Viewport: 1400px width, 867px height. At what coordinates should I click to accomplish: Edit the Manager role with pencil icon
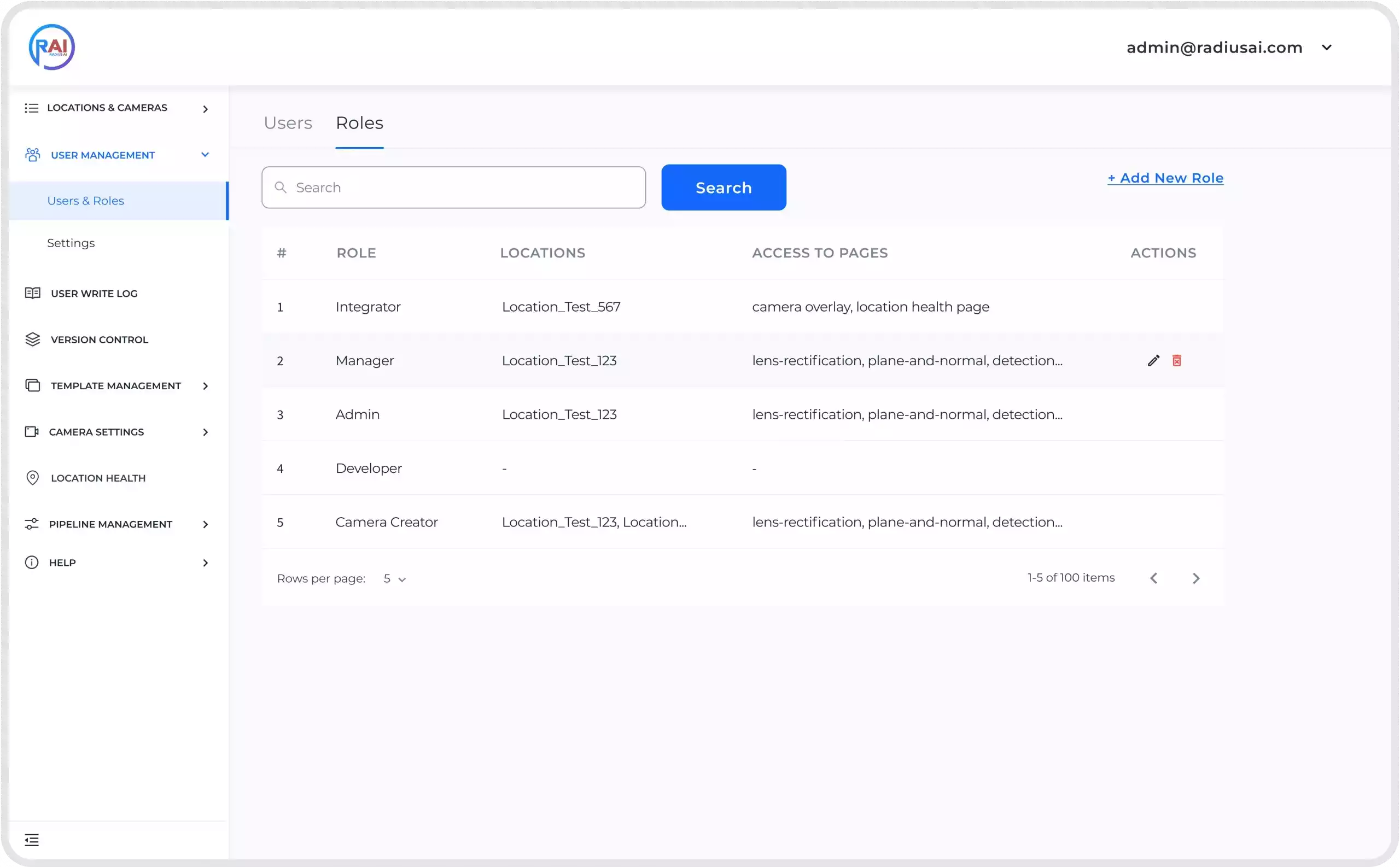(1153, 361)
